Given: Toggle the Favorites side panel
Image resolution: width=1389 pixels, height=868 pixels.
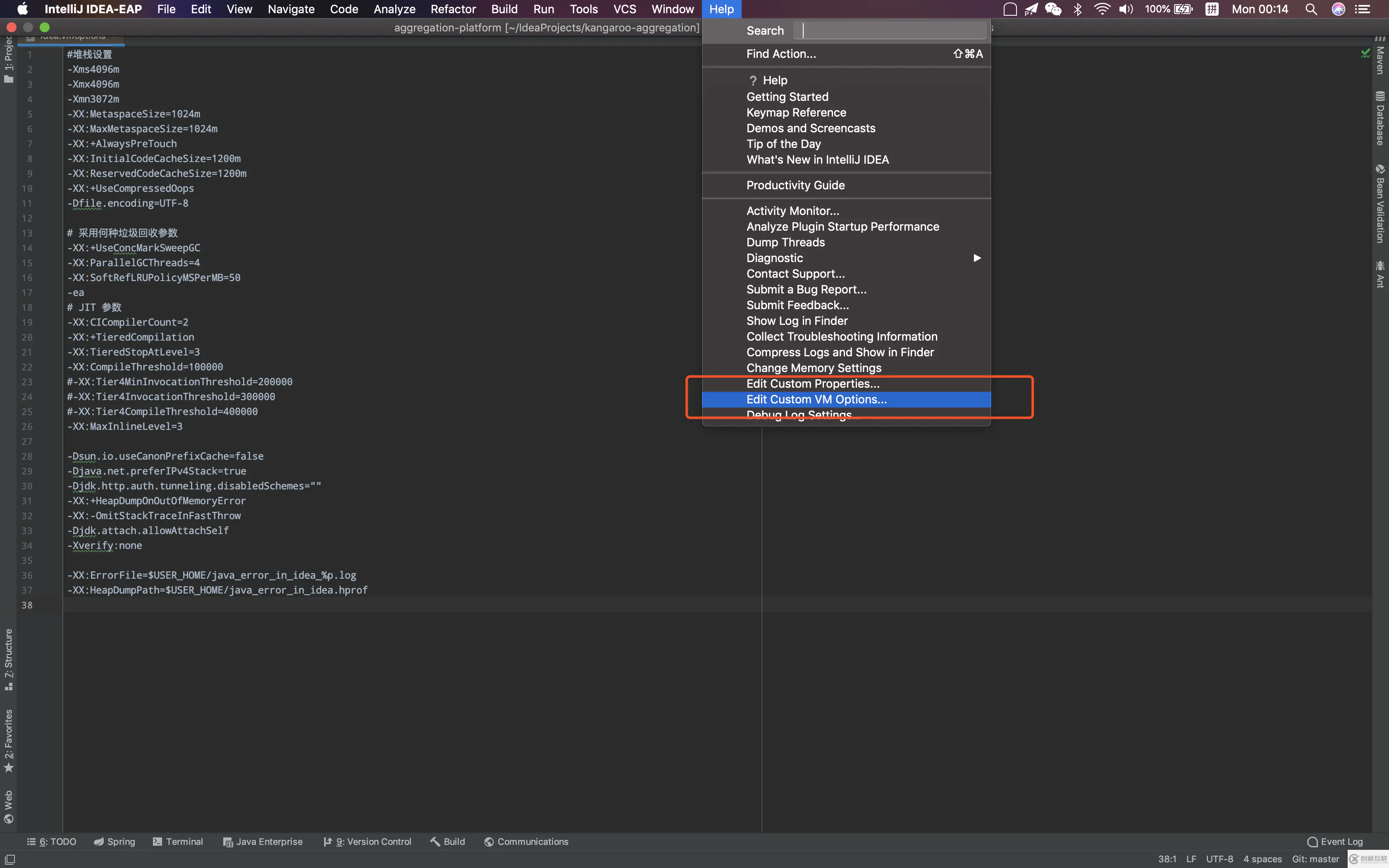Looking at the screenshot, I should [9, 741].
